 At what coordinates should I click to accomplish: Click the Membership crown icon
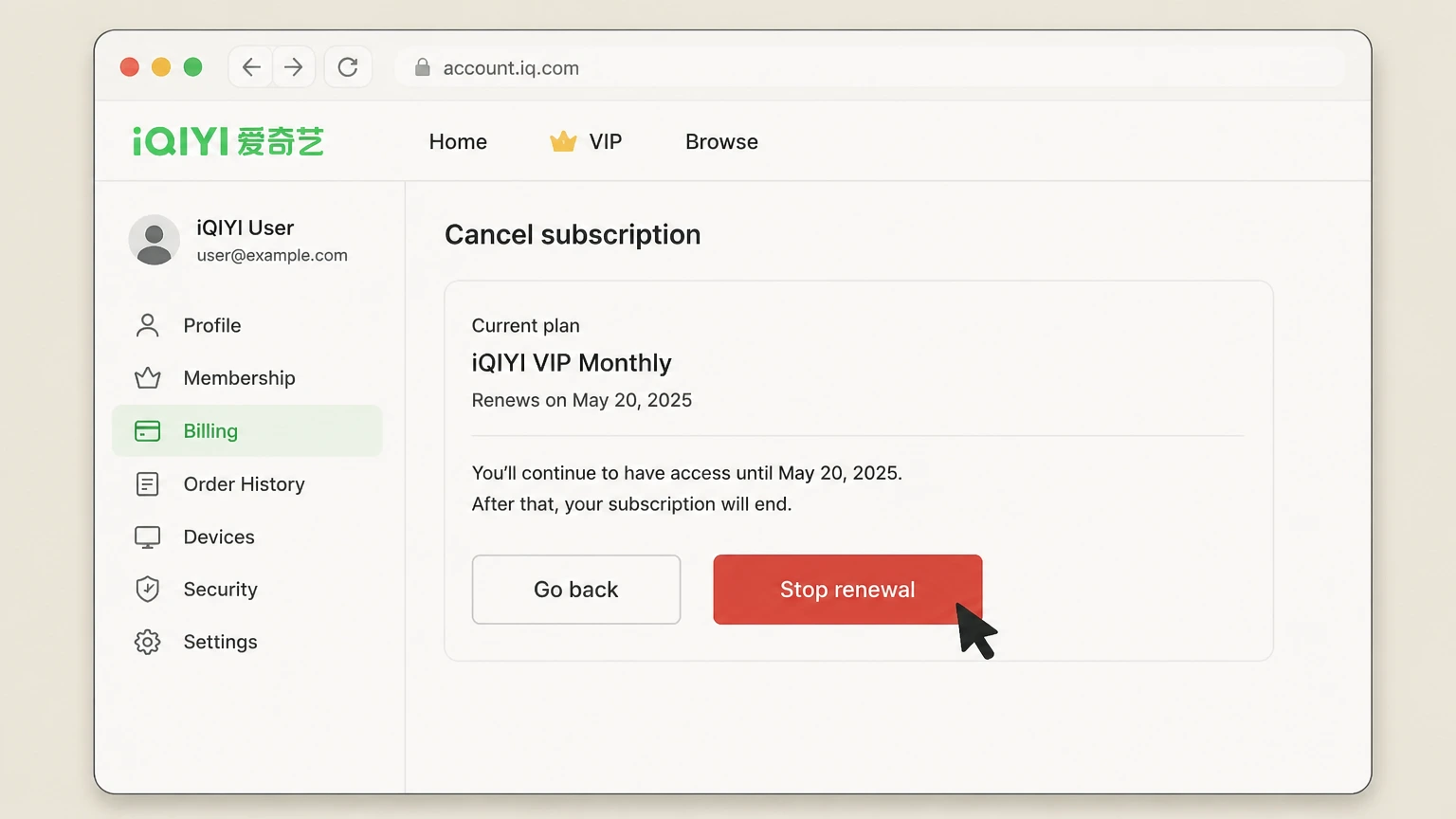click(x=148, y=378)
